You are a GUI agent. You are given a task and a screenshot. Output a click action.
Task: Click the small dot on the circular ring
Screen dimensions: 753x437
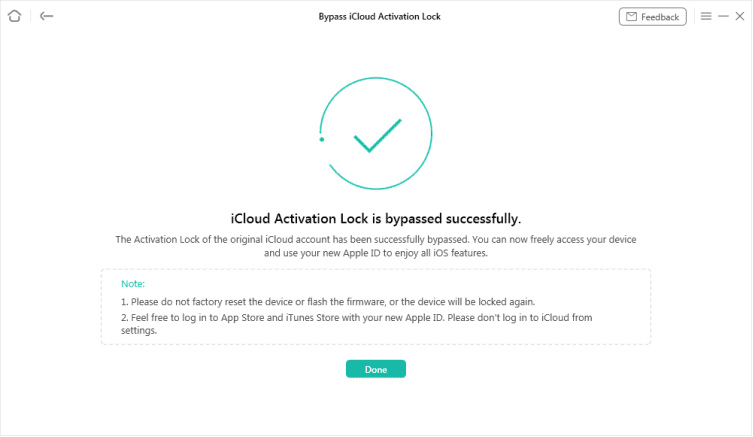[x=321, y=140]
